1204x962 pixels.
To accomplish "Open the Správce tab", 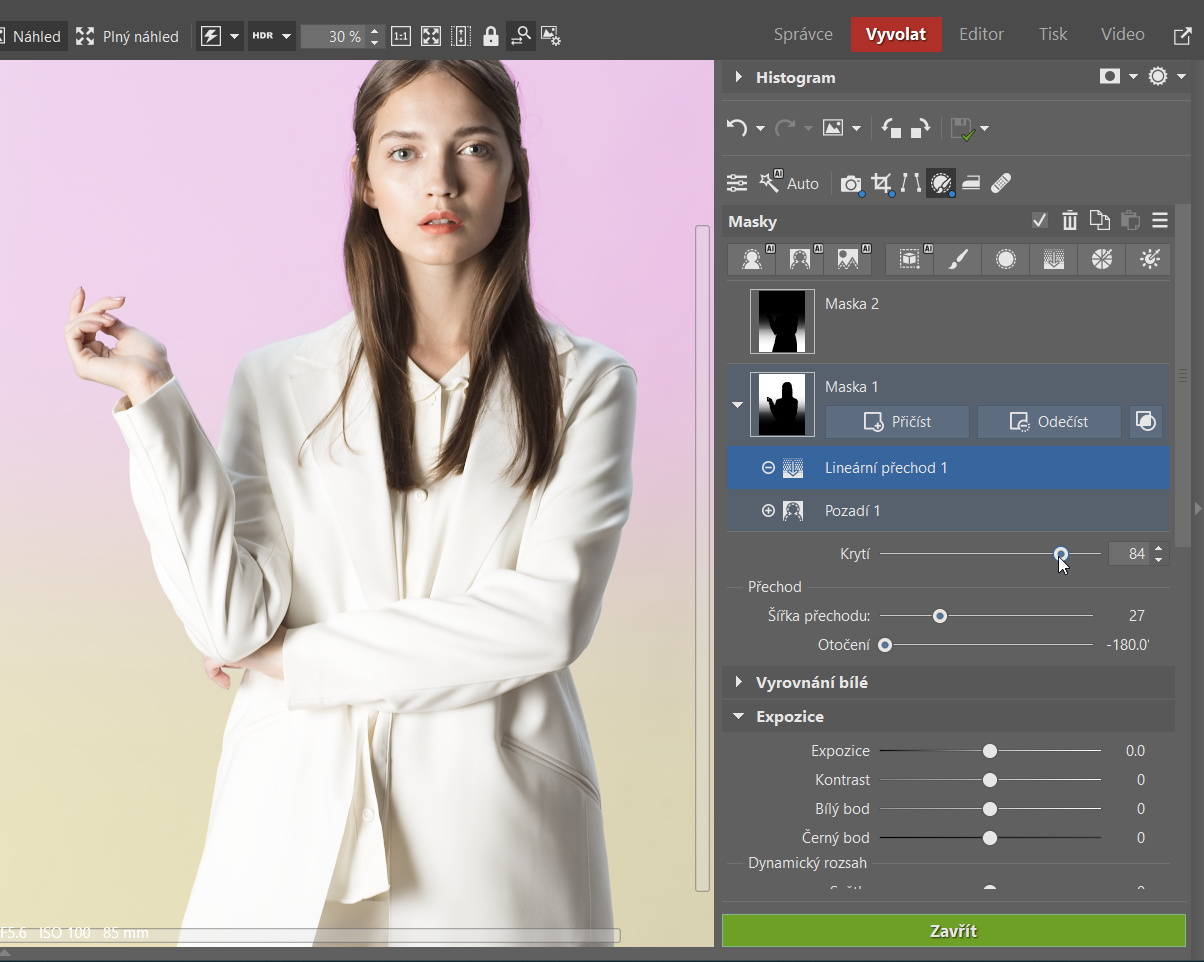I will coord(802,35).
